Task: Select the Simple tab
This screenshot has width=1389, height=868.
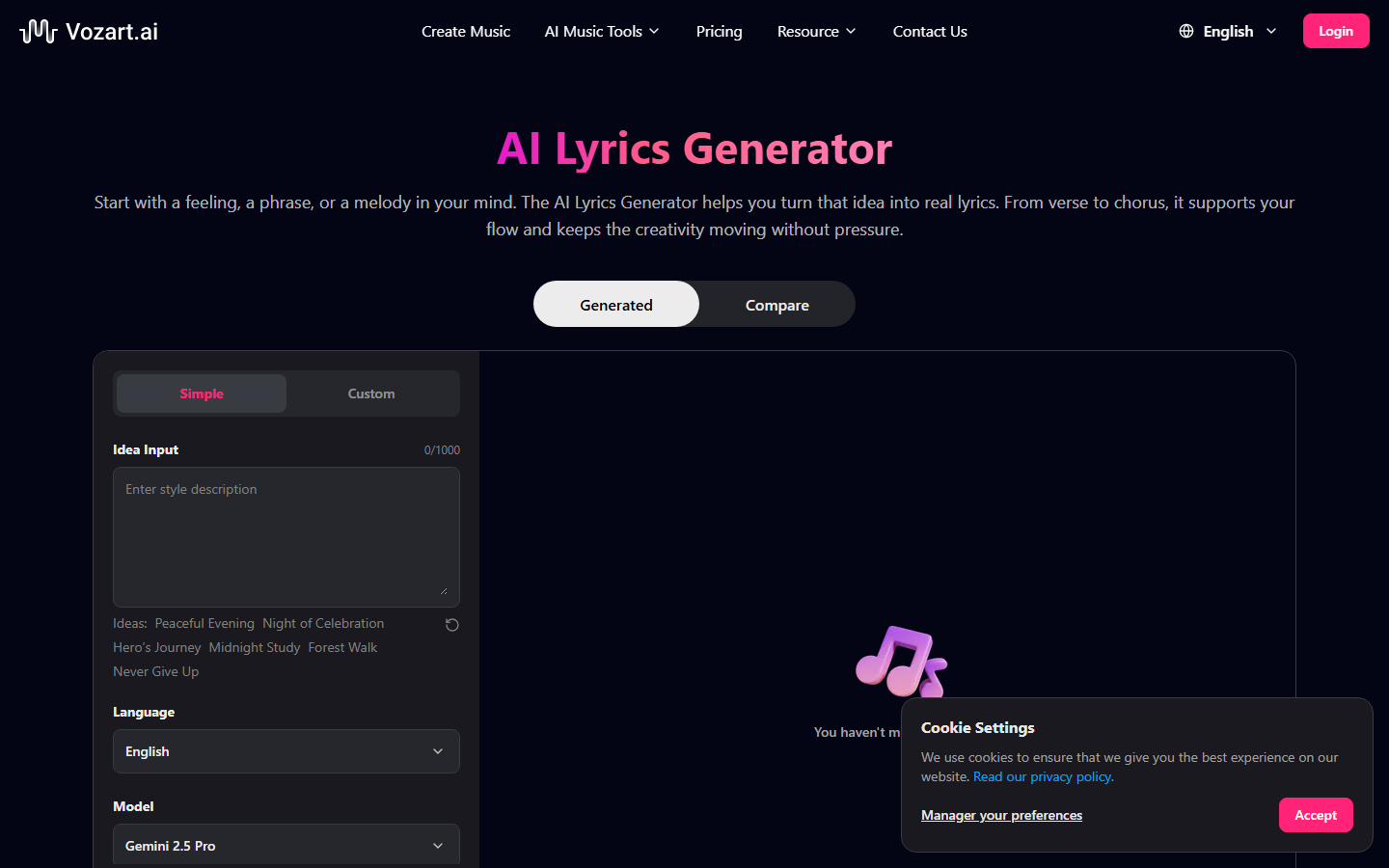Action: 201,393
